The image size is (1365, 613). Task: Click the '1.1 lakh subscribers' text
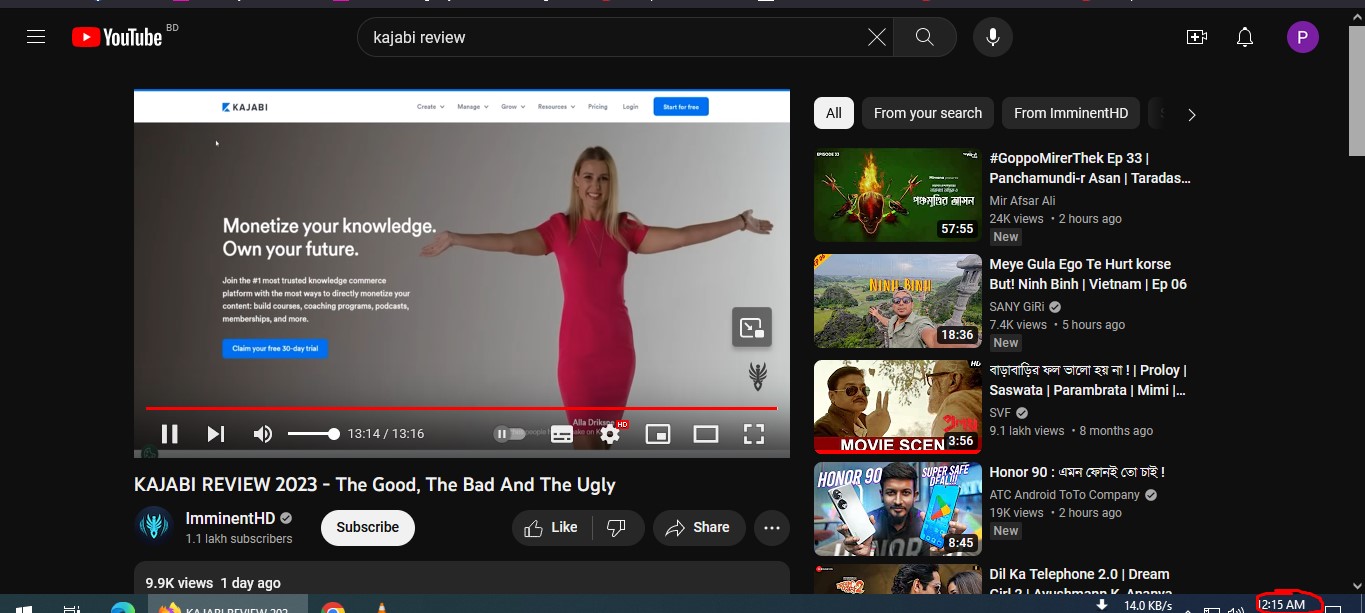coord(239,539)
